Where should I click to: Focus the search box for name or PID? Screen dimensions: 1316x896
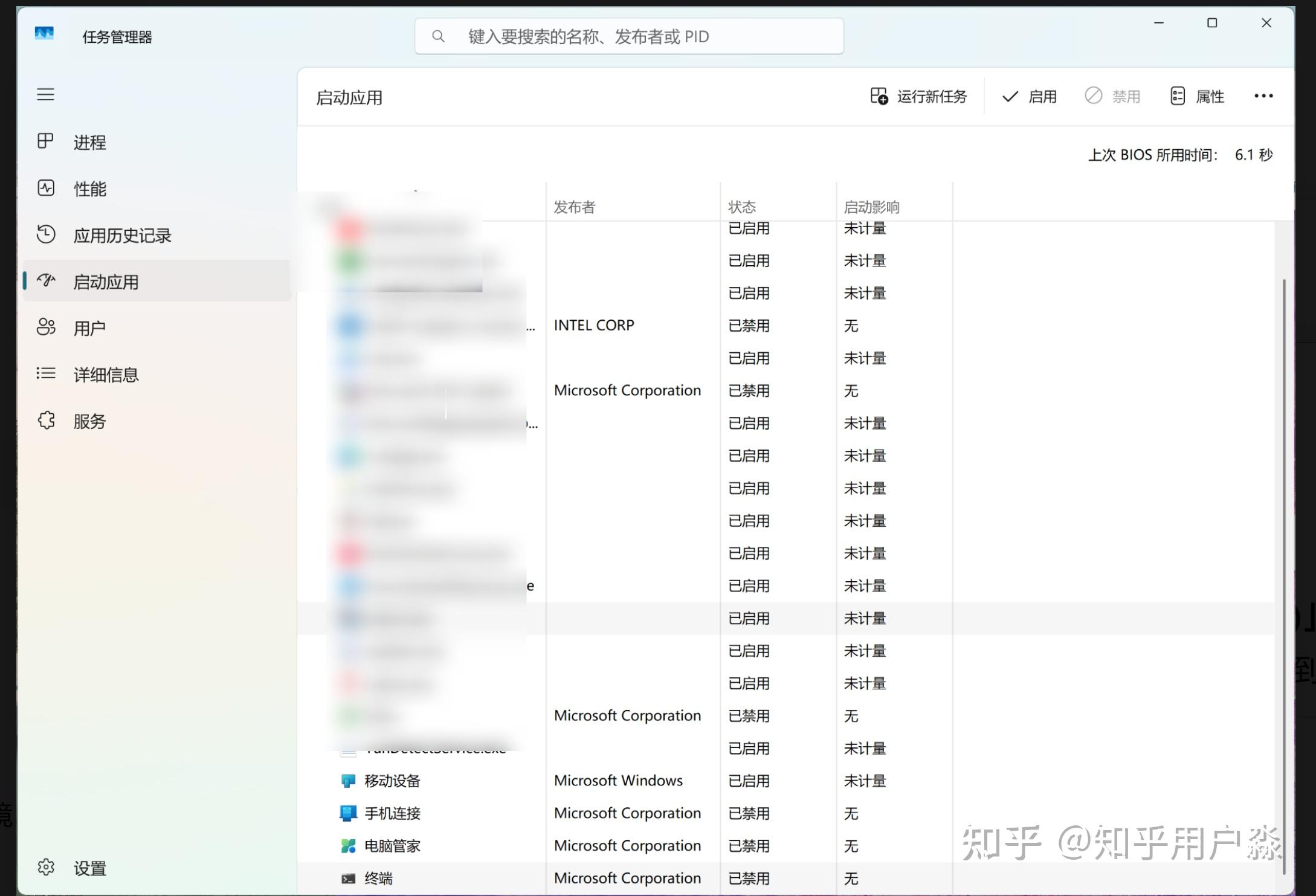click(x=629, y=36)
